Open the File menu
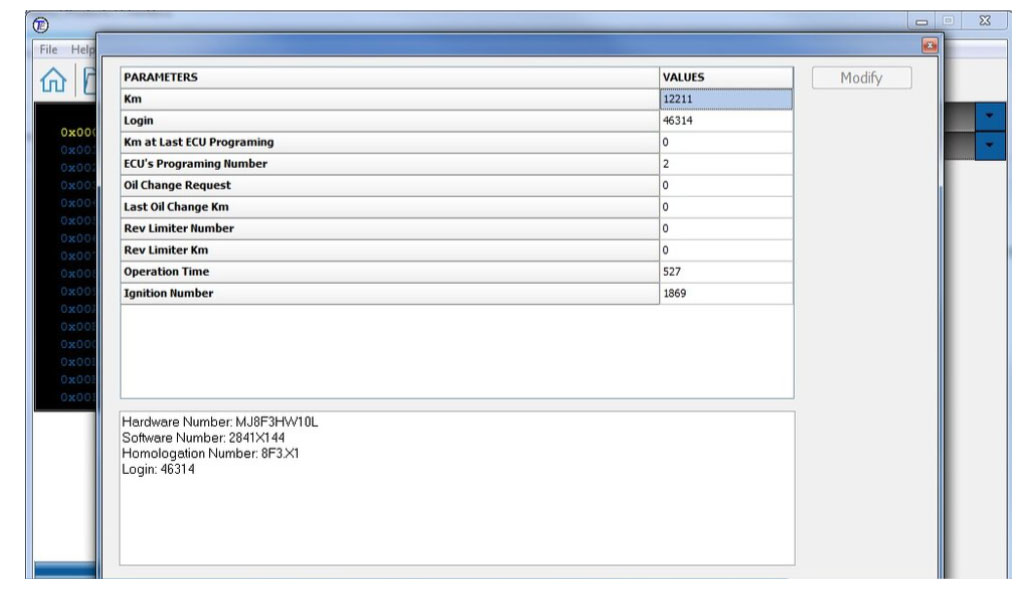This screenshot has width=1035, height=601. click(48, 50)
